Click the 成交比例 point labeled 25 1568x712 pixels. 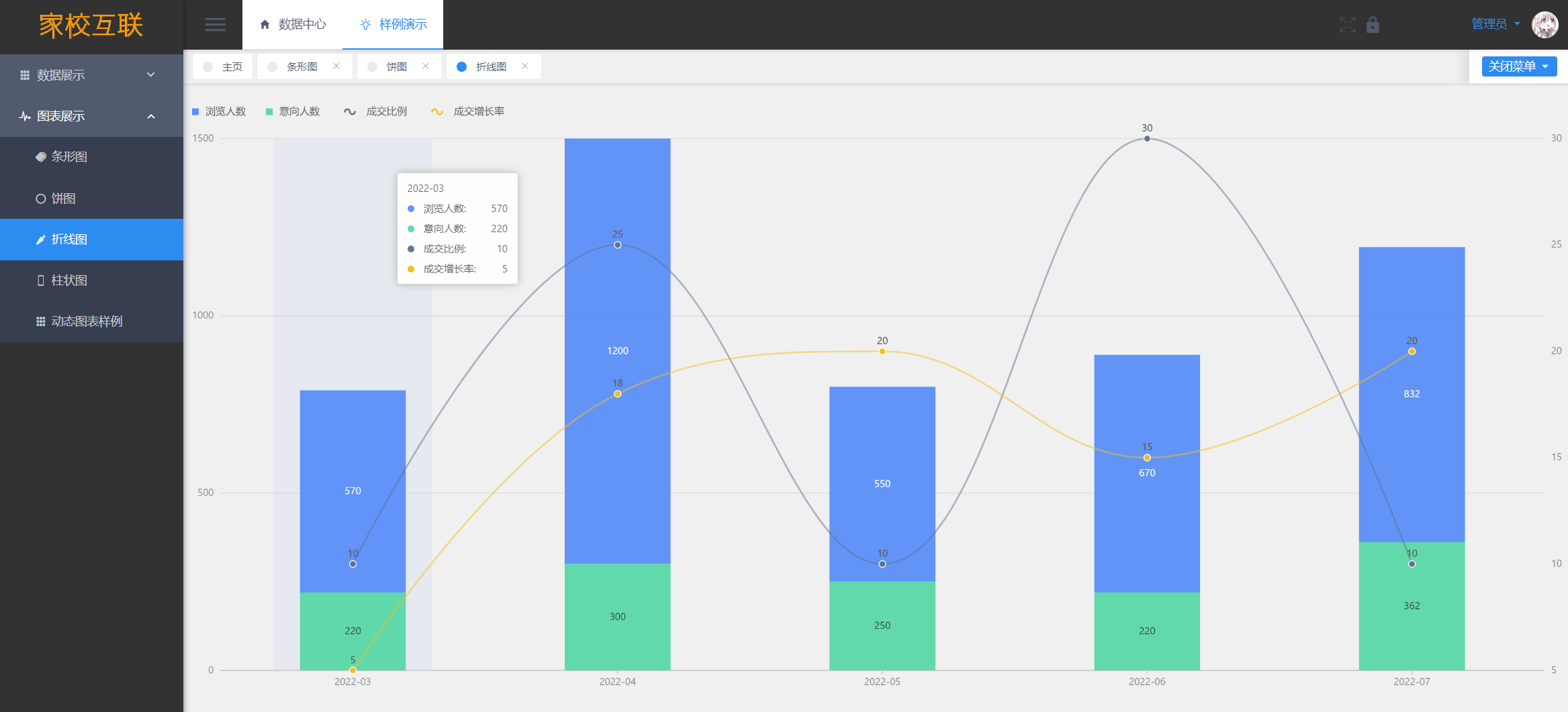pos(617,245)
